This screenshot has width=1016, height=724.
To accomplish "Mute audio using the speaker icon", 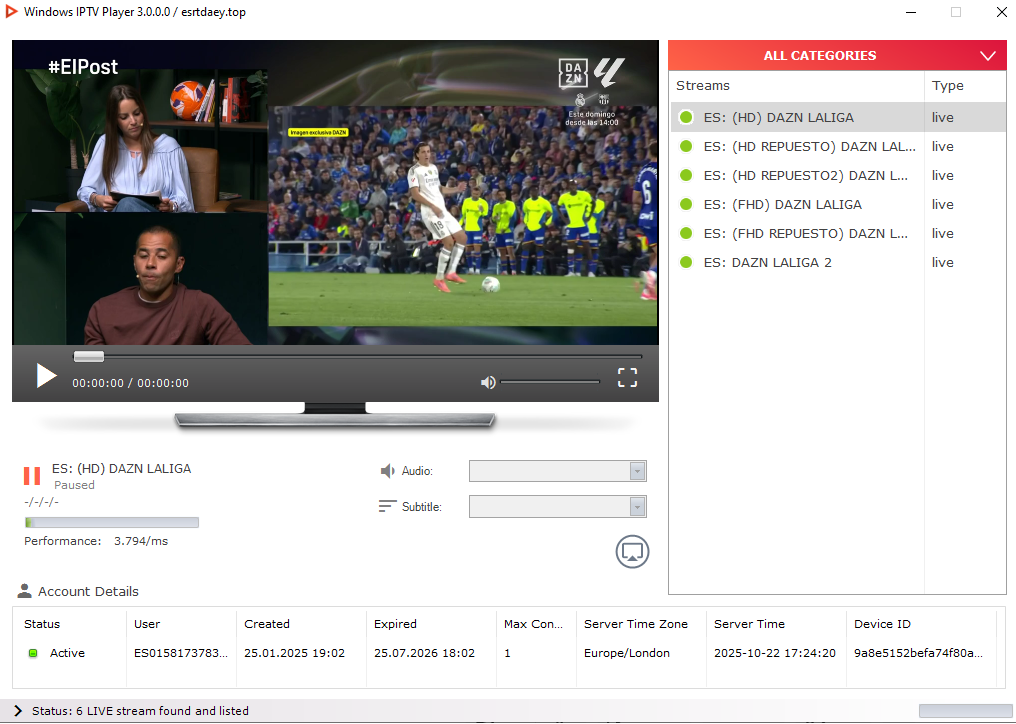I will (x=488, y=382).
